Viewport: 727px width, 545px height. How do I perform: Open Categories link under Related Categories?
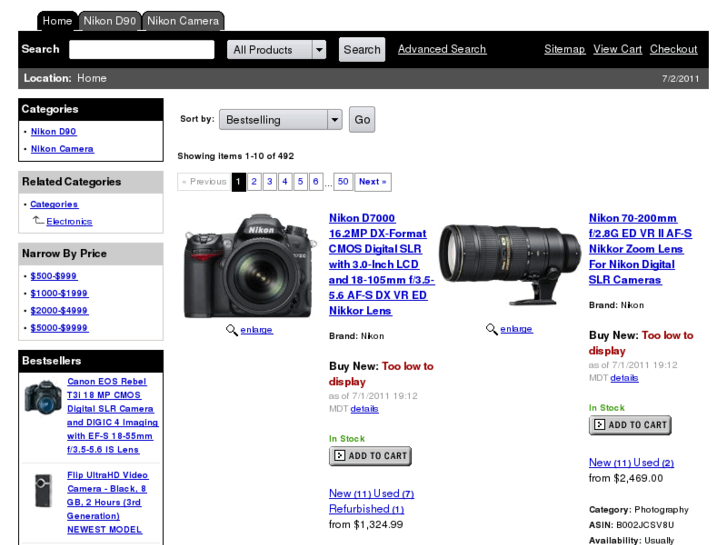(x=54, y=204)
